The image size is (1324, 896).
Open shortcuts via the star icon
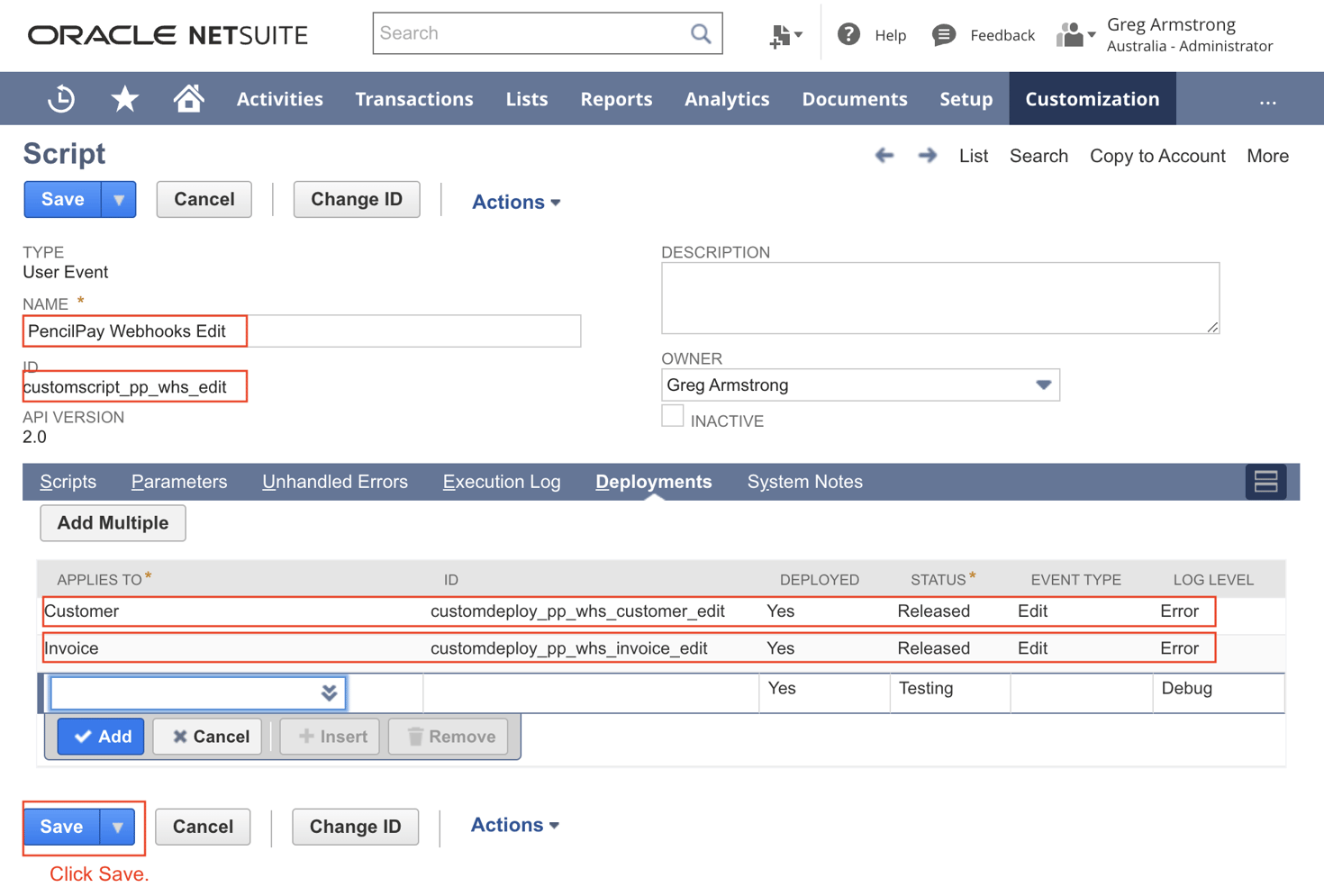pos(124,99)
